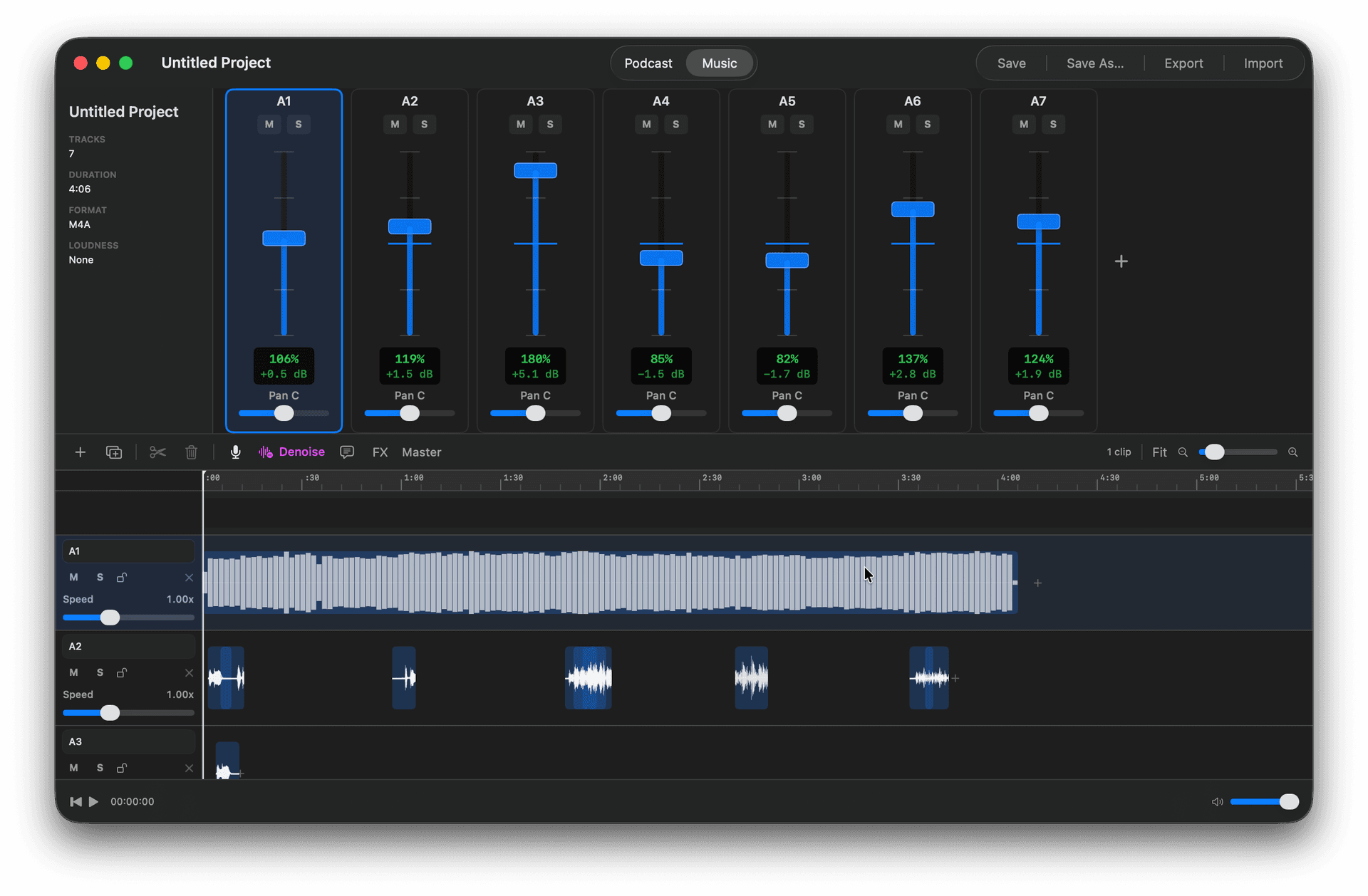This screenshot has width=1368, height=896.
Task: Click the microphone record icon
Action: coord(235,452)
